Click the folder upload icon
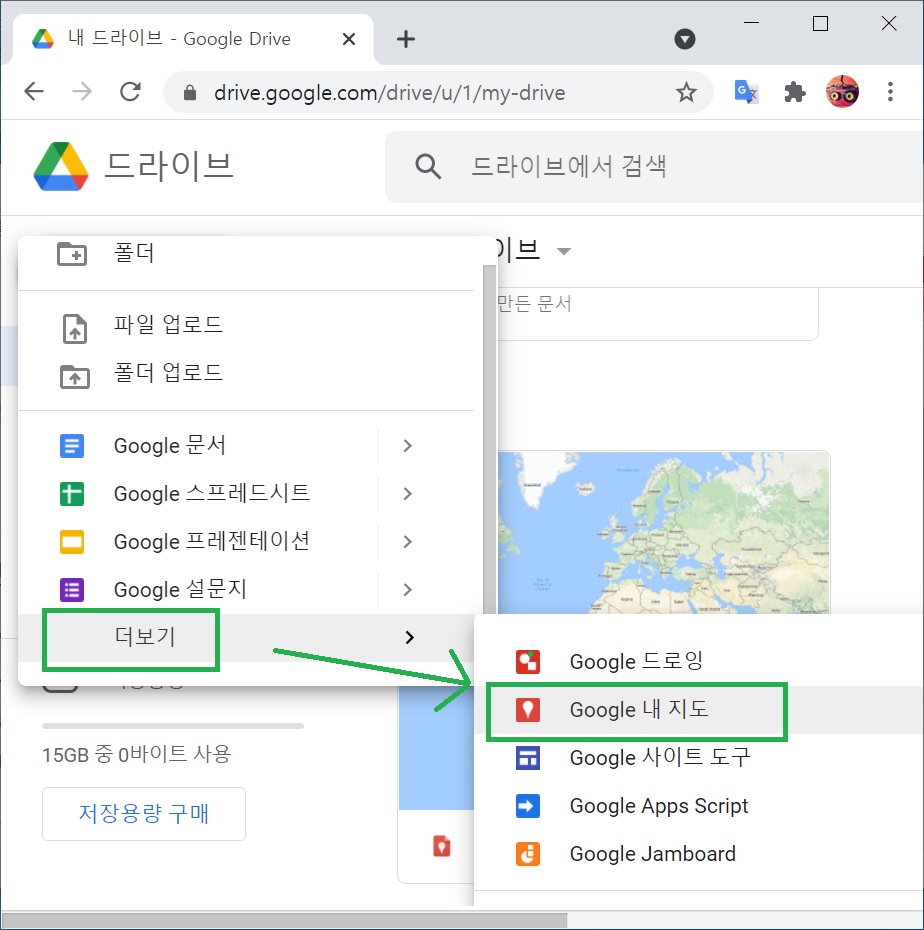 (75, 376)
